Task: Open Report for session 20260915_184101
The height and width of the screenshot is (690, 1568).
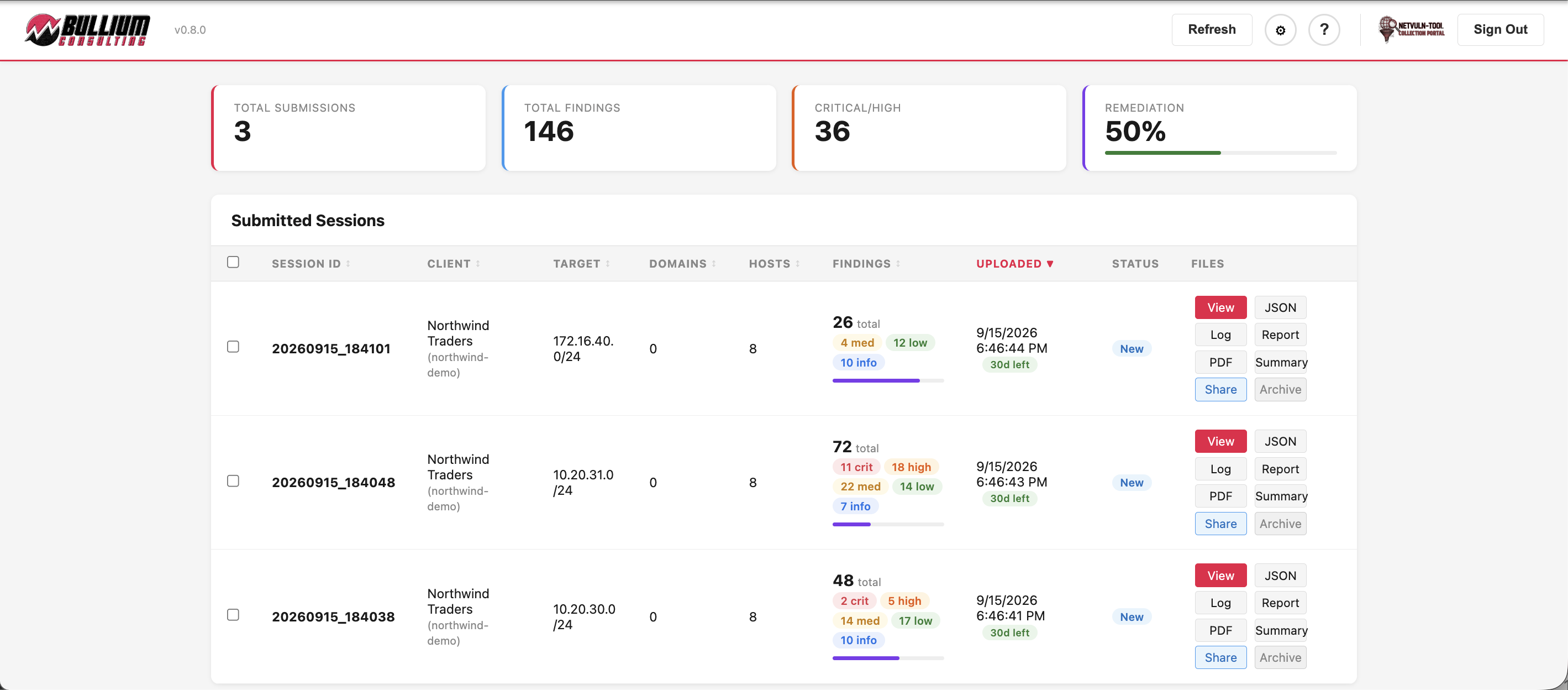Action: click(x=1280, y=335)
